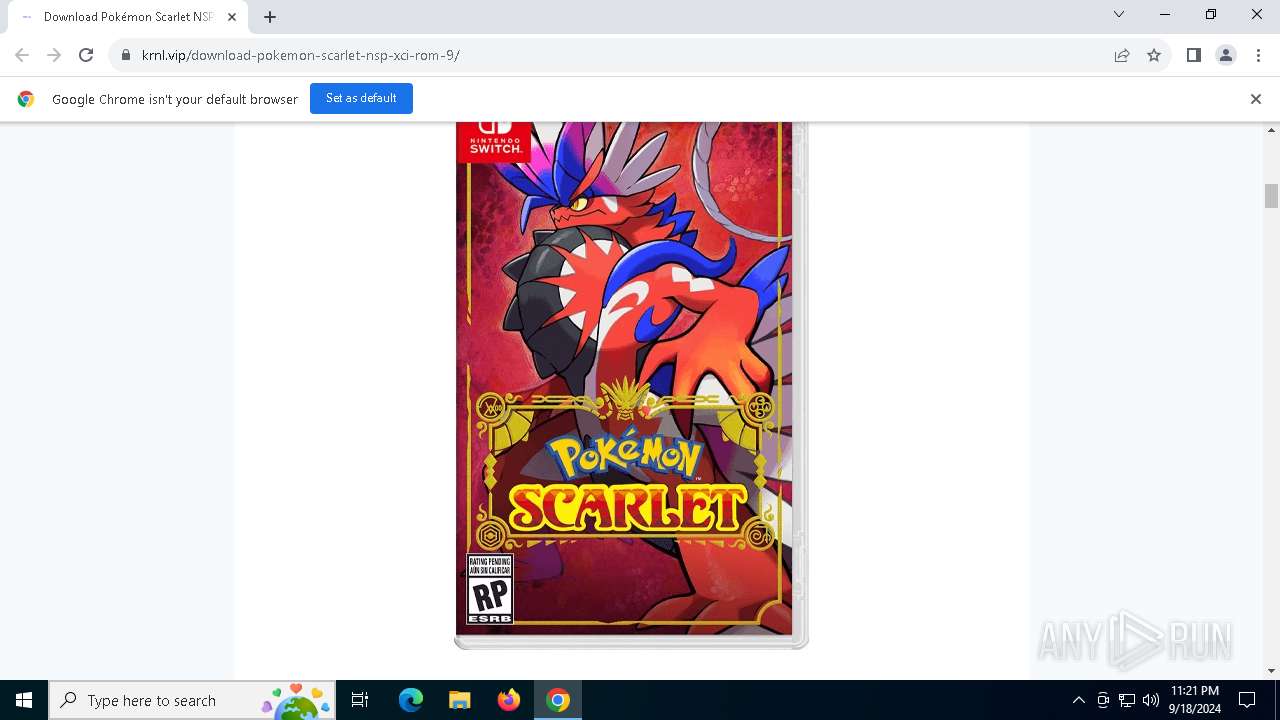The image size is (1280, 720).
Task: Share this page using the share icon
Action: pyautogui.click(x=1122, y=55)
